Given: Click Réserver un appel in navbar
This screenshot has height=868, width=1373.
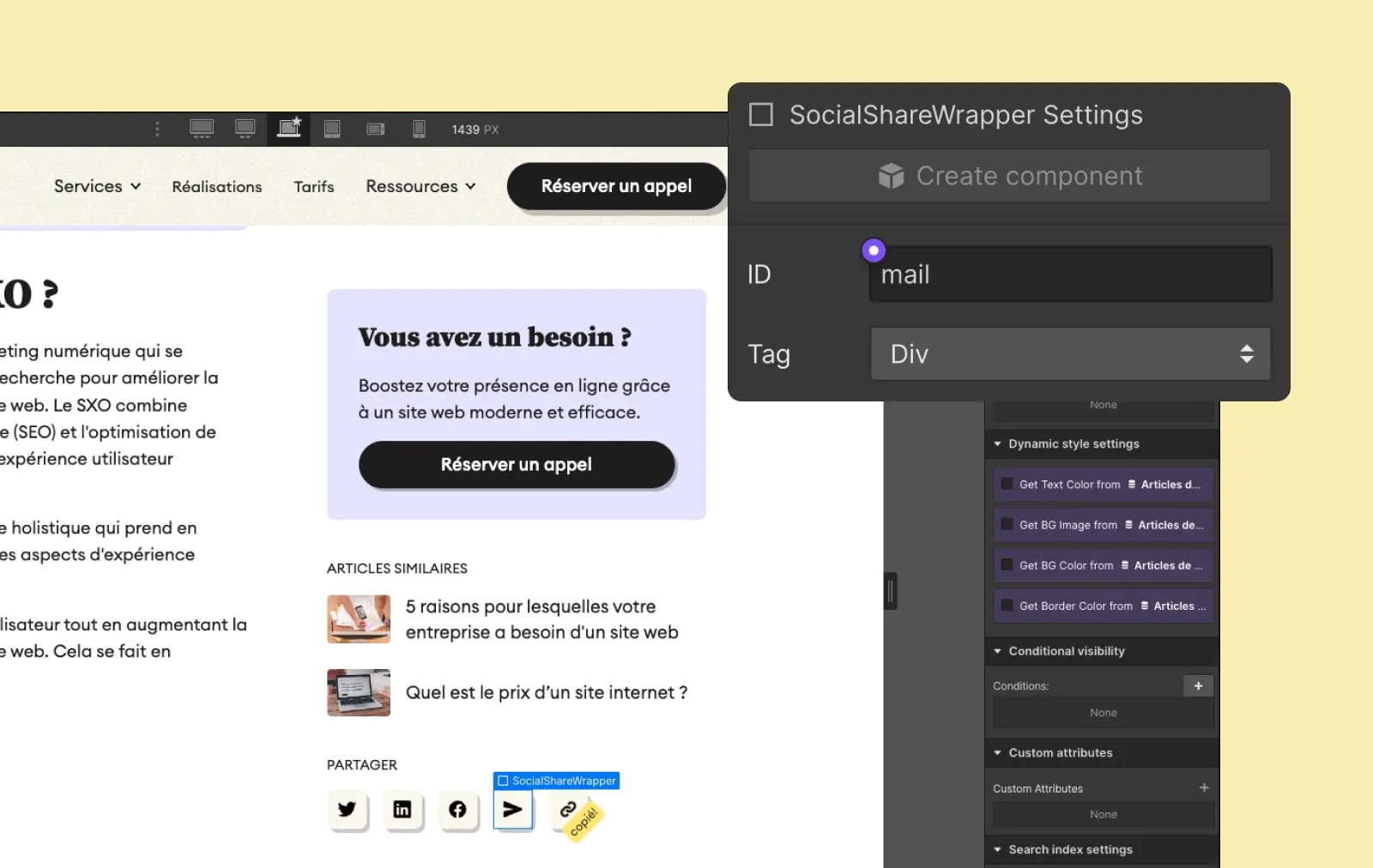Looking at the screenshot, I should click(616, 186).
